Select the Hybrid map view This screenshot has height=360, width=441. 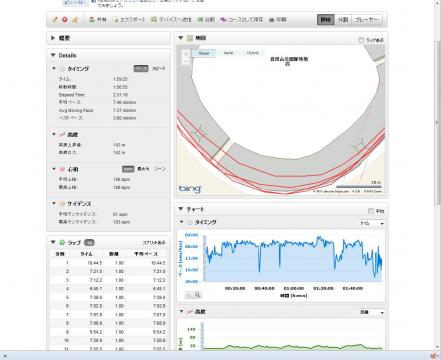coord(253,53)
